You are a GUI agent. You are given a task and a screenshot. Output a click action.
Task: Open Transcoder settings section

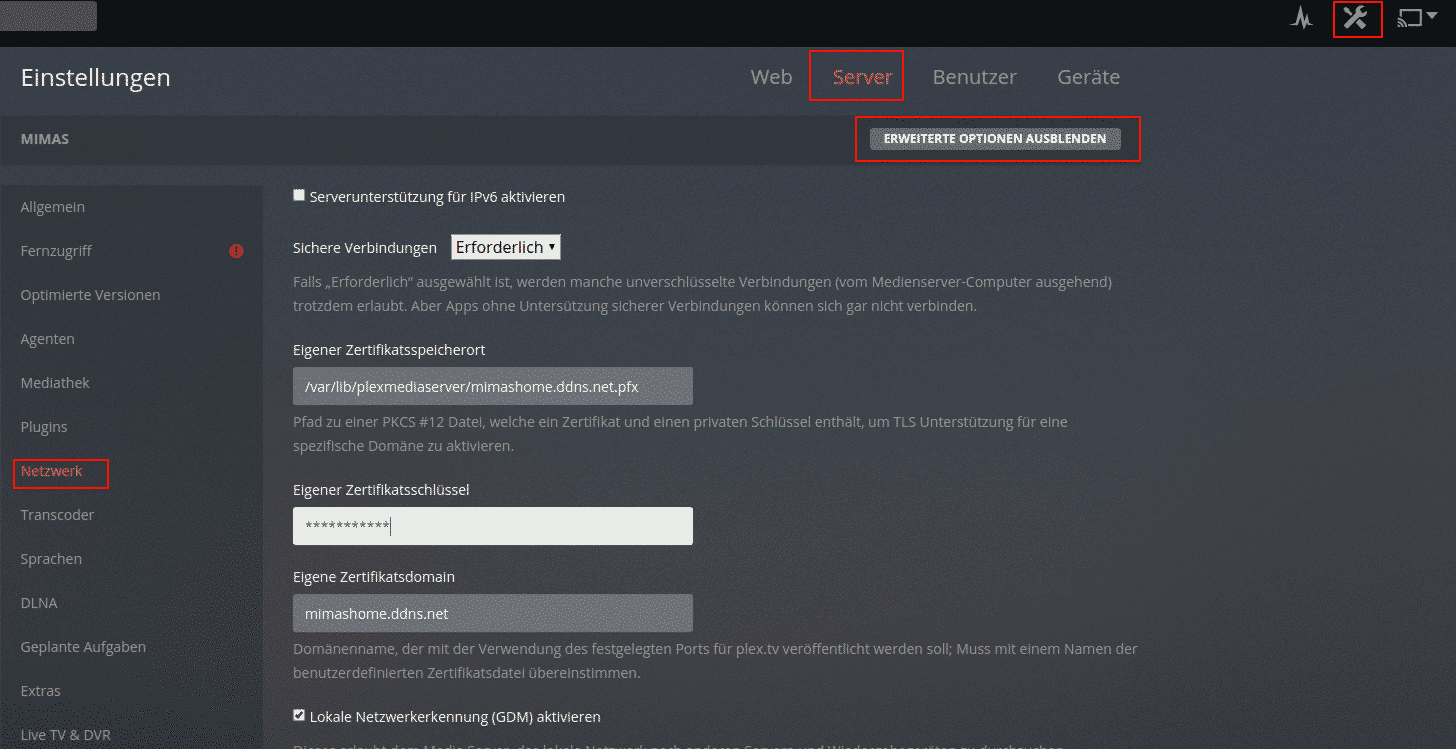57,515
